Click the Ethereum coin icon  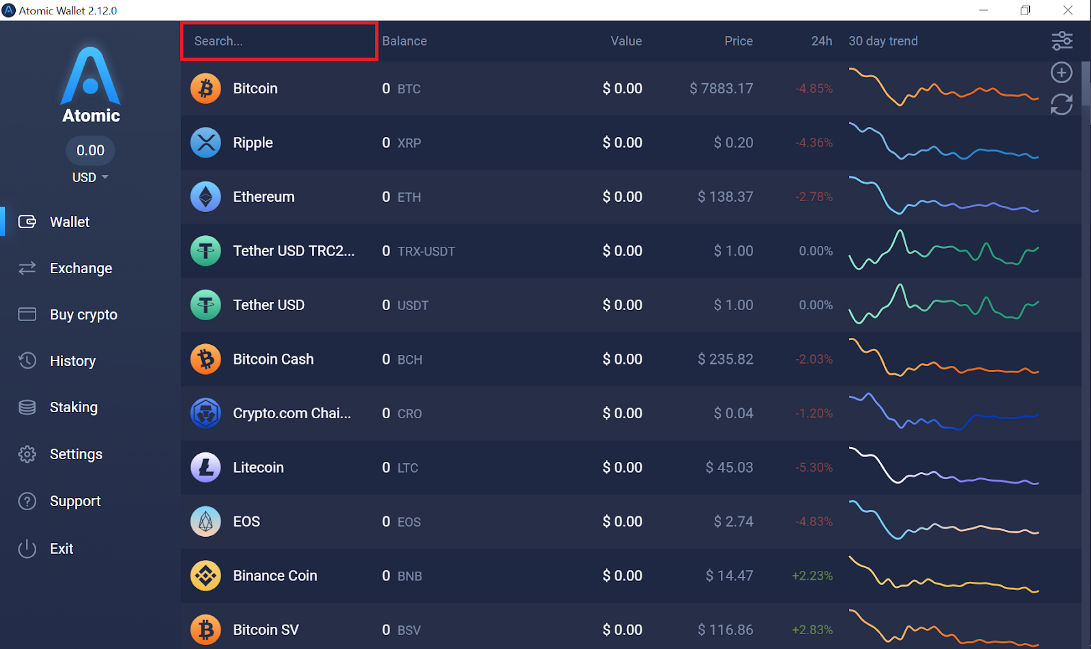tap(205, 197)
